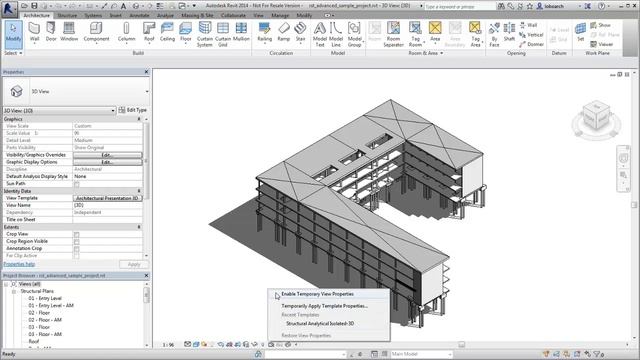Click Edit for Visibility/Graphics Overrides
The height and width of the screenshot is (360, 640).
[108, 155]
